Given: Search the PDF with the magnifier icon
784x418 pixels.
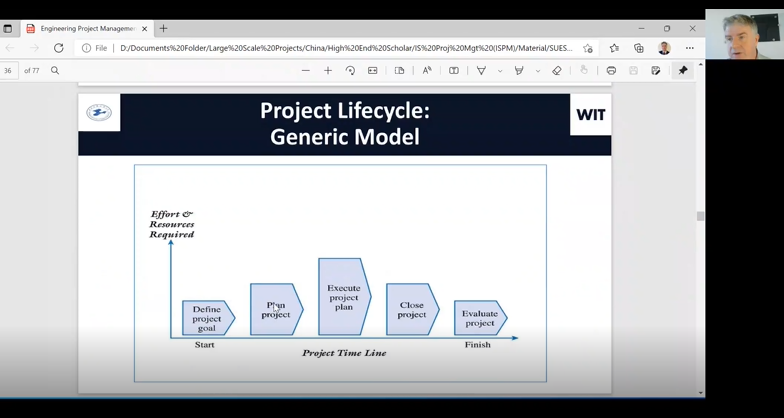Looking at the screenshot, I should (55, 71).
